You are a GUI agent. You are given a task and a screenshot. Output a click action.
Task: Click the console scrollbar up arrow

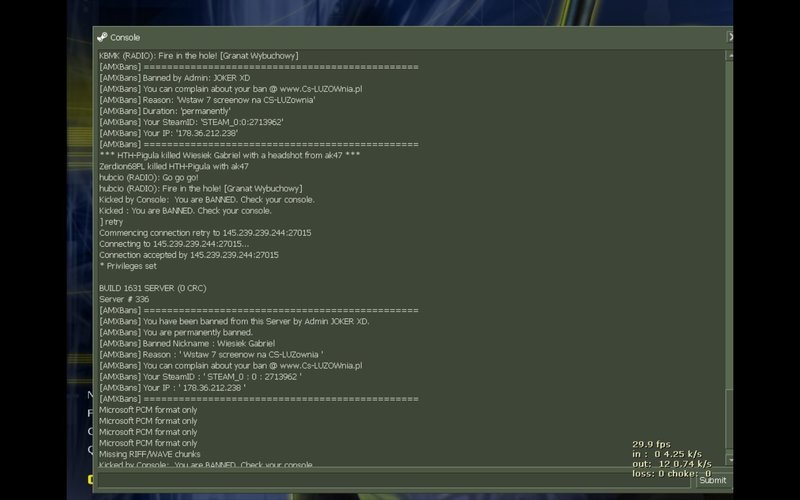(730, 55)
